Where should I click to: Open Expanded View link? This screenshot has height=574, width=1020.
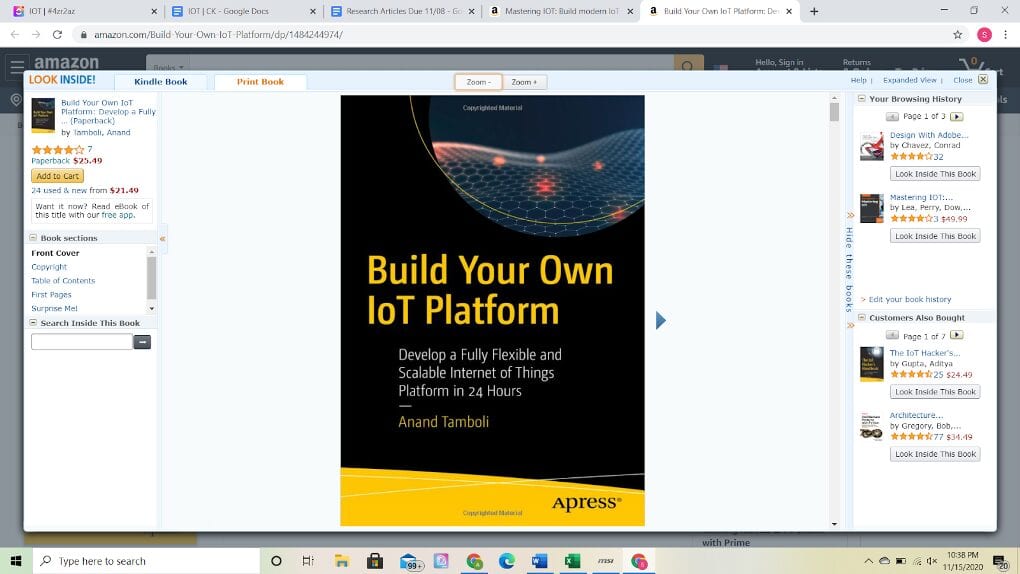(909, 80)
